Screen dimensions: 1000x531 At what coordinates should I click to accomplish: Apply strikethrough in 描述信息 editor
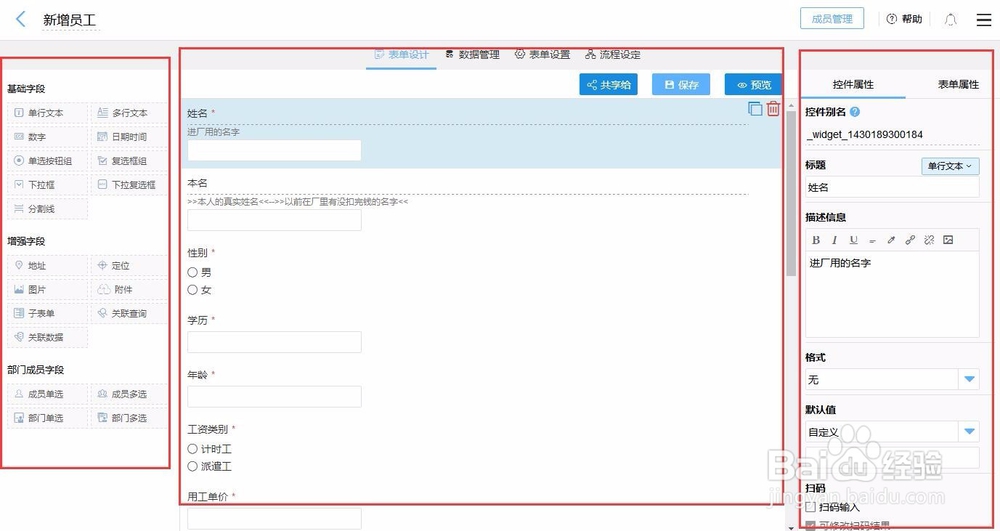872,240
